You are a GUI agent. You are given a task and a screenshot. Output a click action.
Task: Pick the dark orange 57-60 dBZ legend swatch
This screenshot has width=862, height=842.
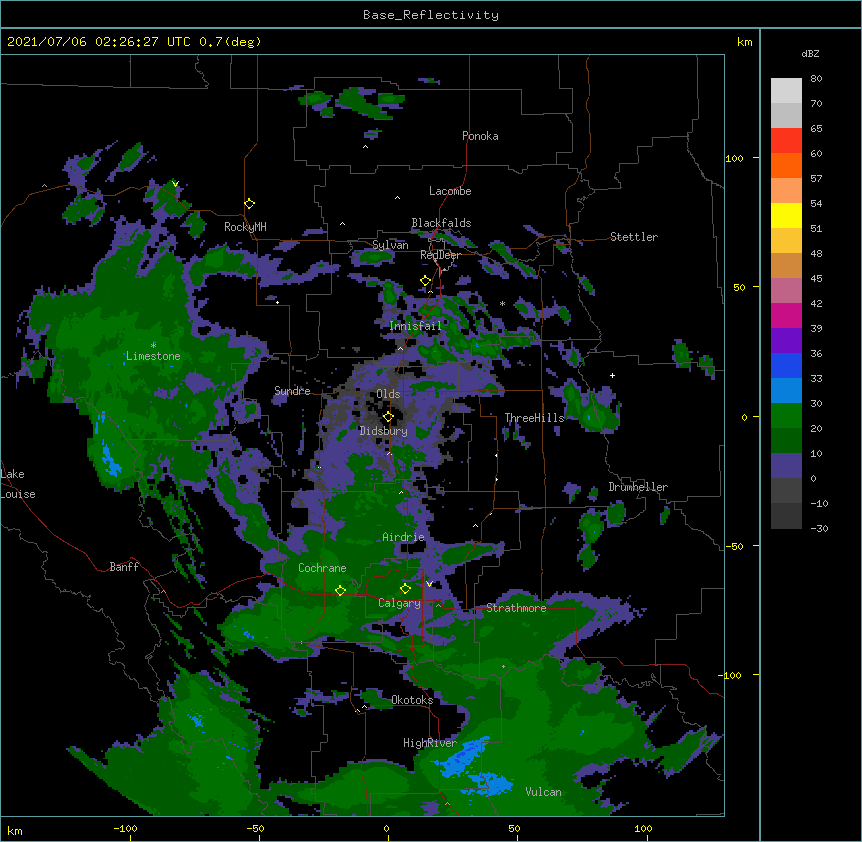coord(786,165)
